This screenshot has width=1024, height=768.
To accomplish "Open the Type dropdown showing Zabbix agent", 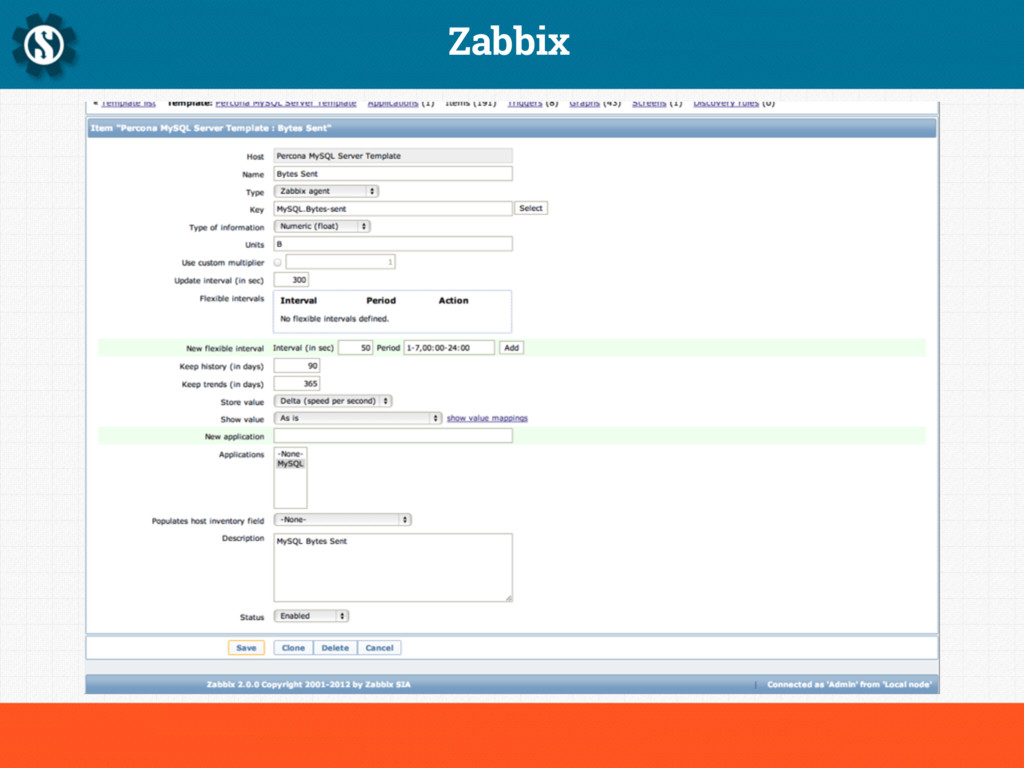I will (x=326, y=191).
